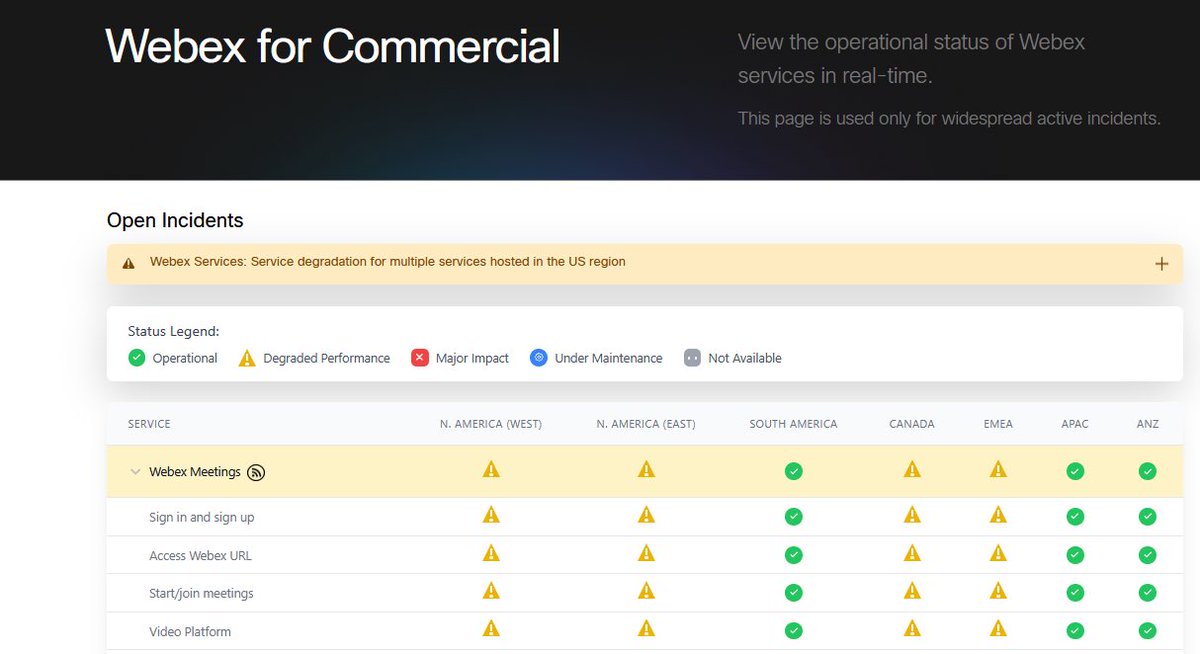Click the Webex Services degradation incident banner text

pos(388,262)
